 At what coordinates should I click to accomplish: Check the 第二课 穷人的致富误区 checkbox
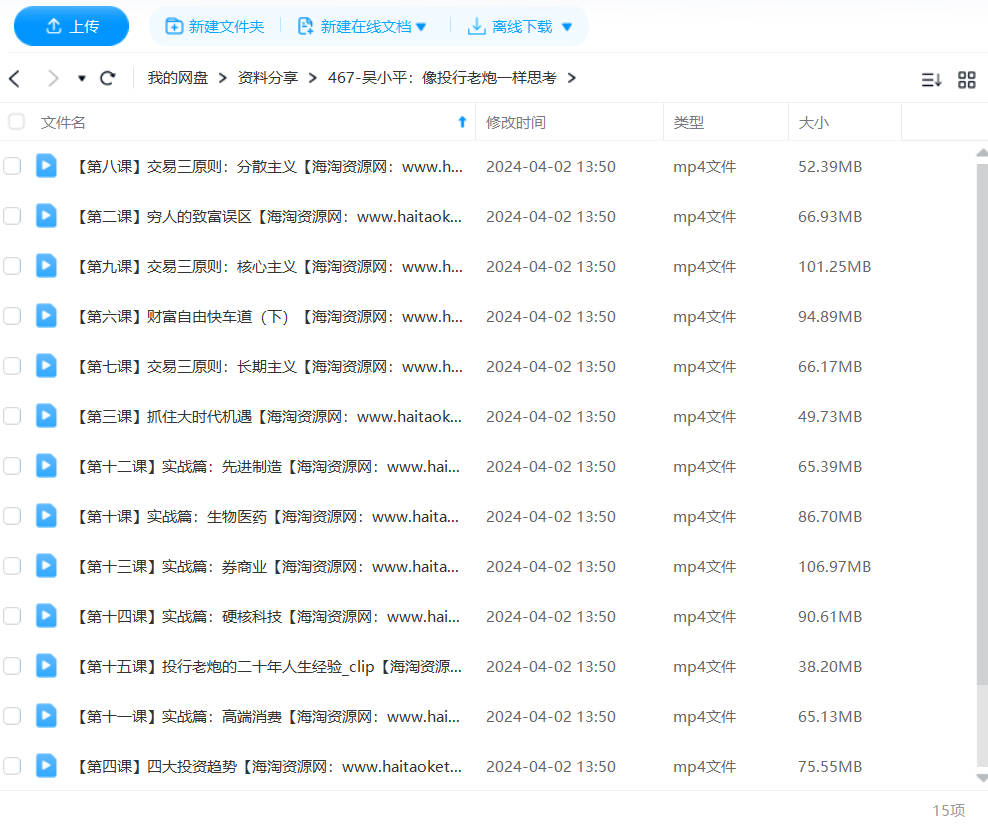(12, 216)
